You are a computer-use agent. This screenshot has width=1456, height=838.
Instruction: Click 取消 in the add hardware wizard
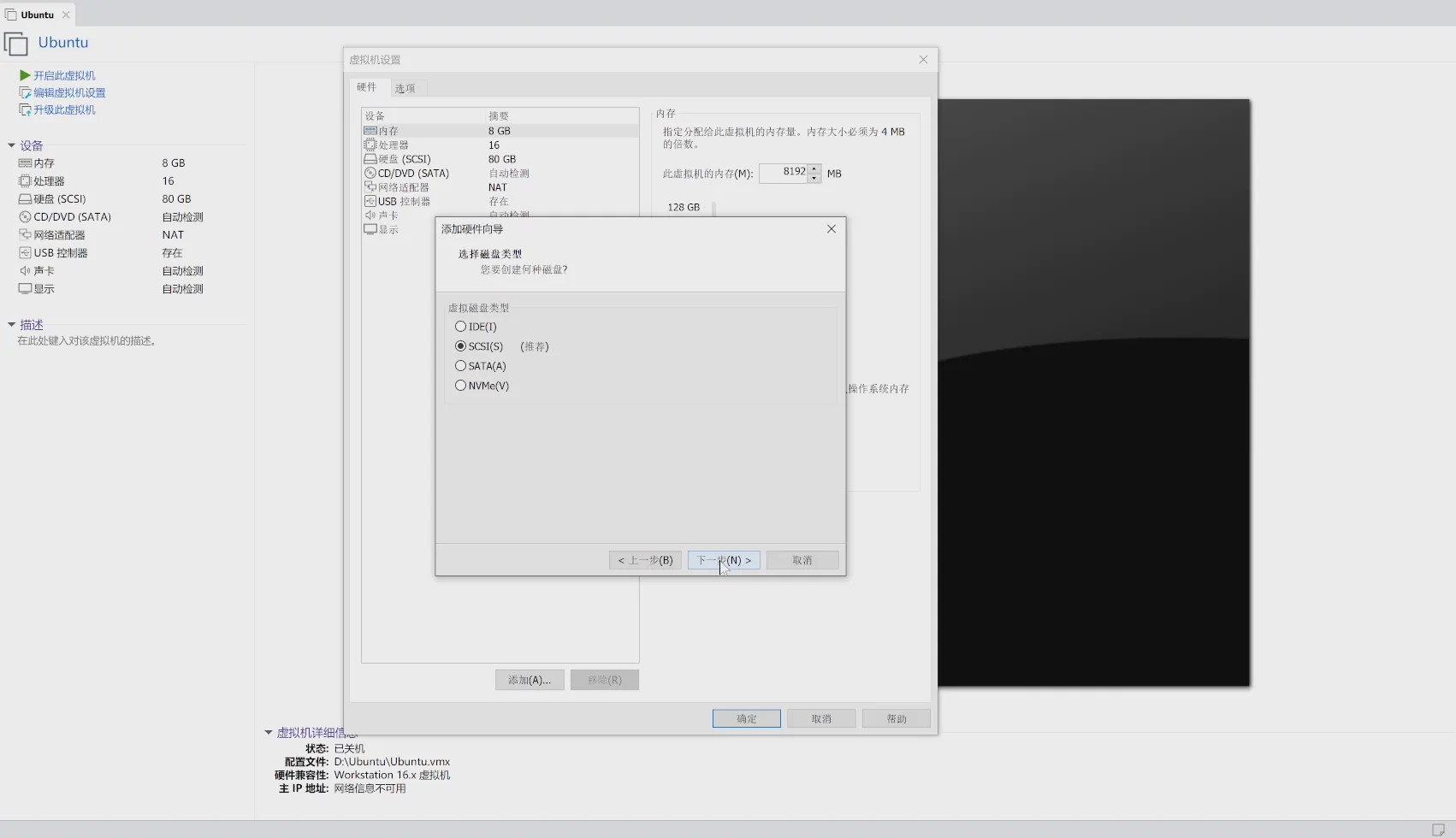[x=802, y=560]
